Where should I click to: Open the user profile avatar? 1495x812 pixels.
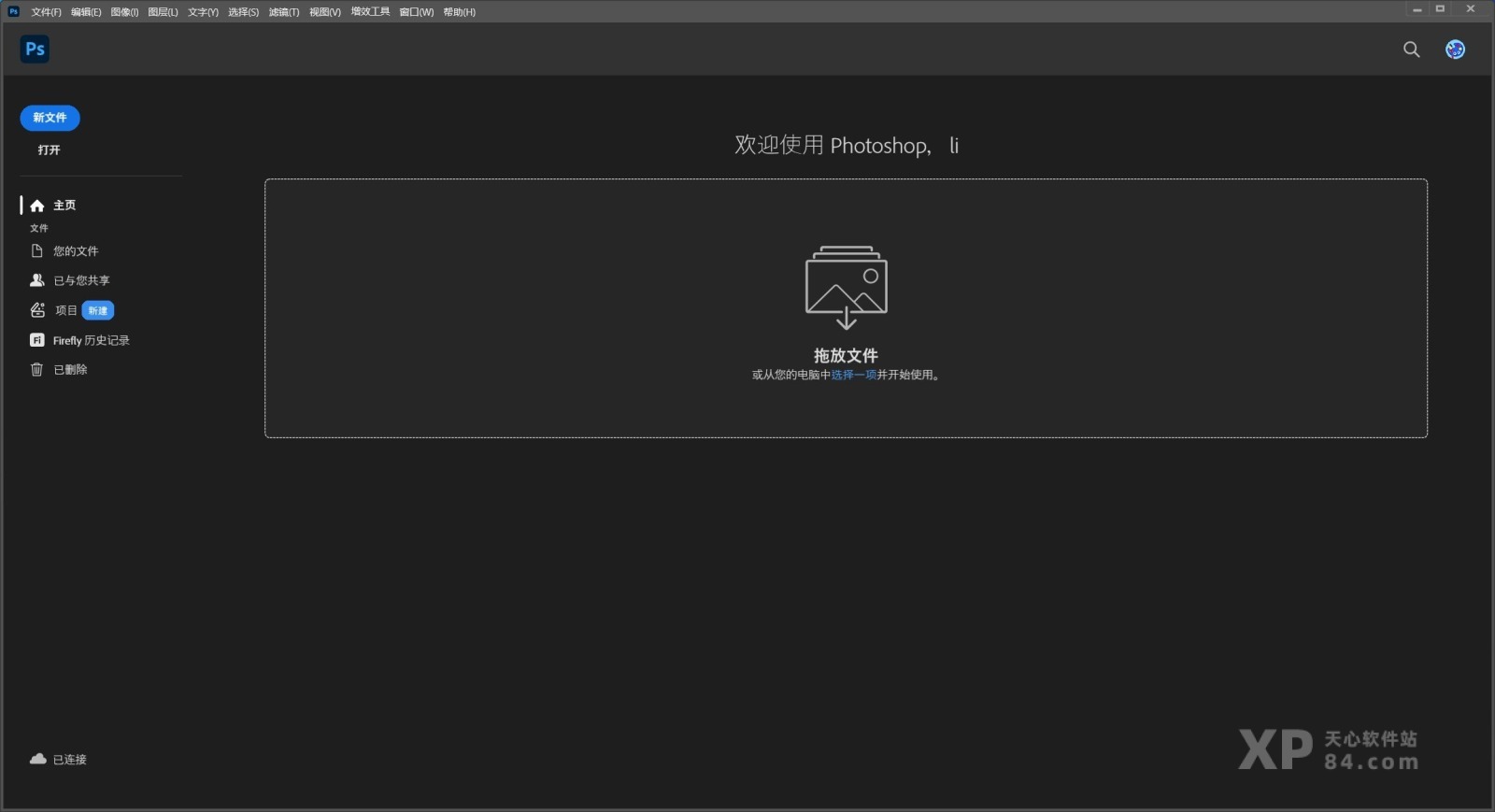(x=1455, y=50)
